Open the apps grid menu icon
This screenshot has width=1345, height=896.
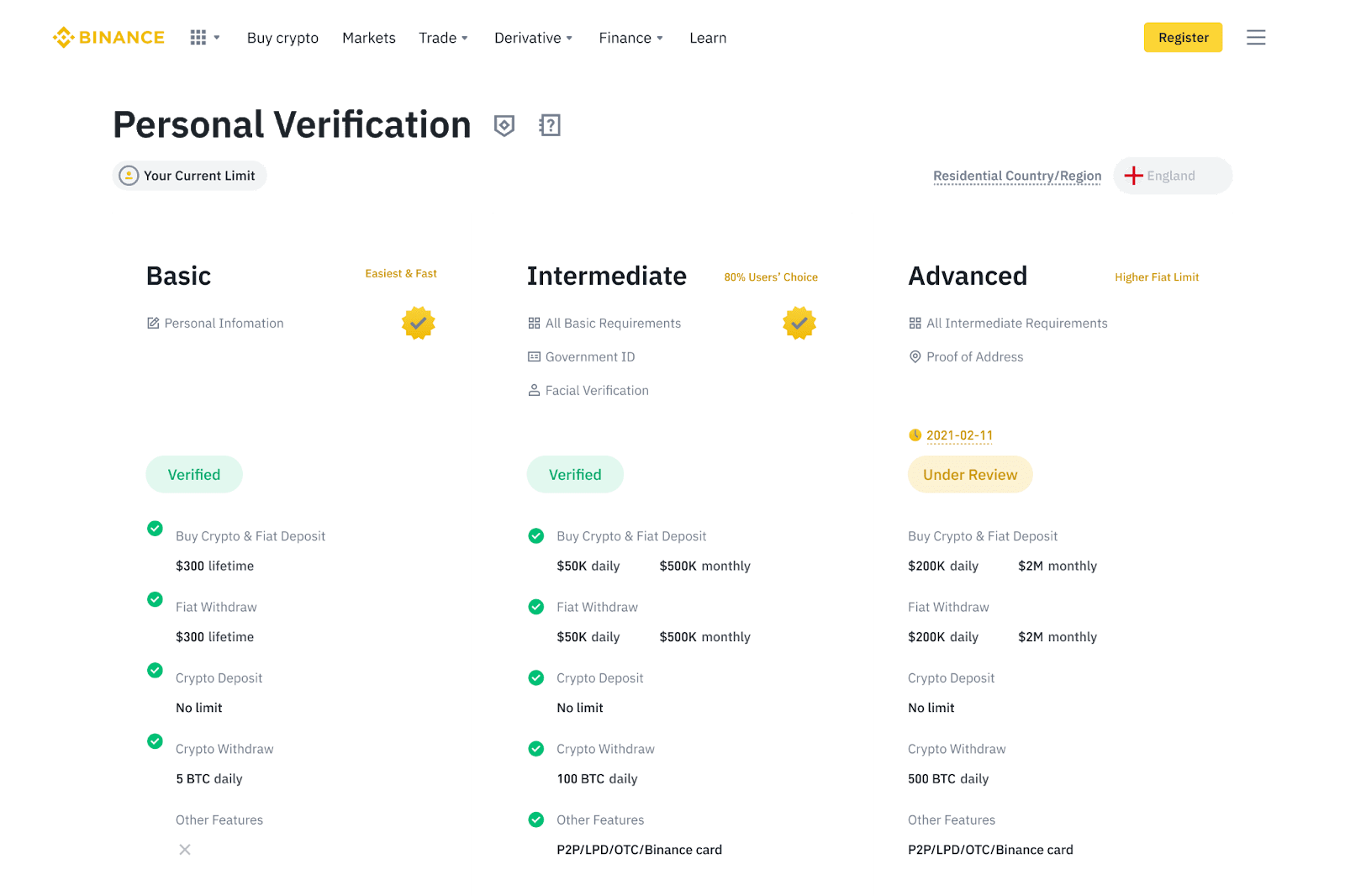[198, 38]
